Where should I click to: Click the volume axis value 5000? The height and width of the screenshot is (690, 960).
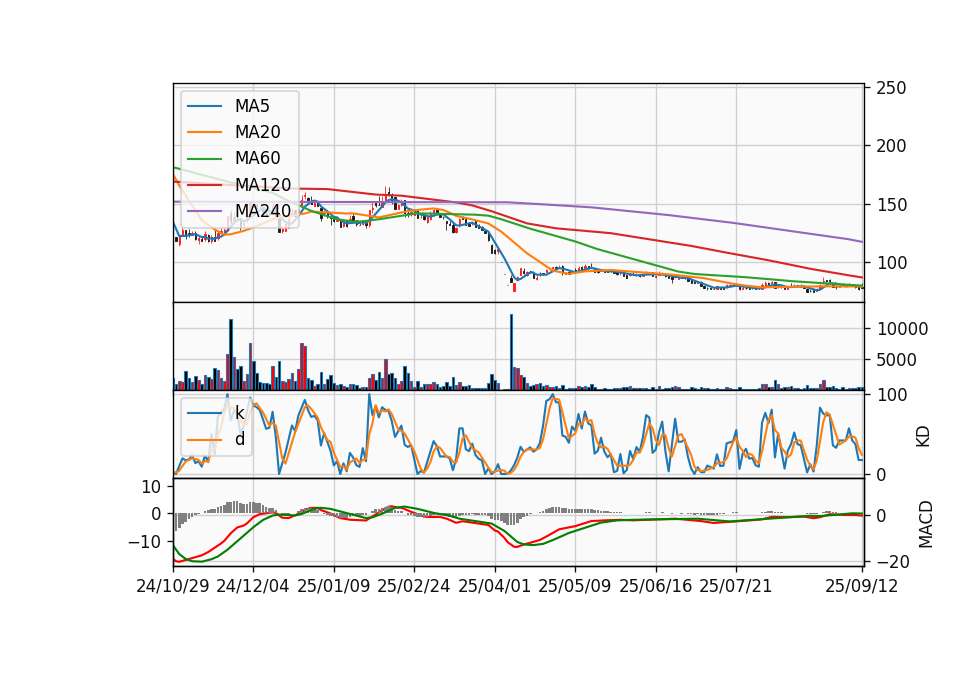pyautogui.click(x=896, y=360)
